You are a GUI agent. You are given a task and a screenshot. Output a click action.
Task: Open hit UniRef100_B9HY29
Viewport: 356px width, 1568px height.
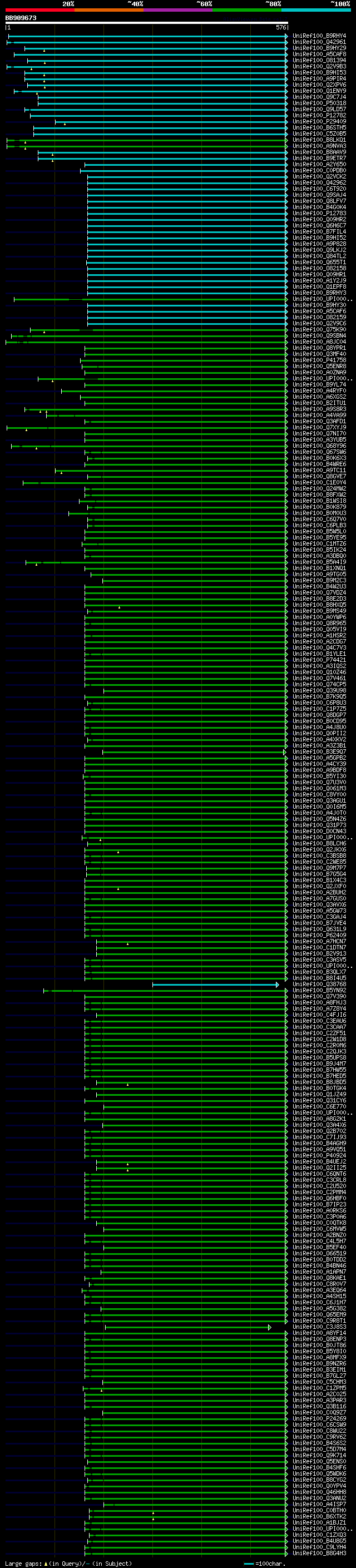(319, 48)
